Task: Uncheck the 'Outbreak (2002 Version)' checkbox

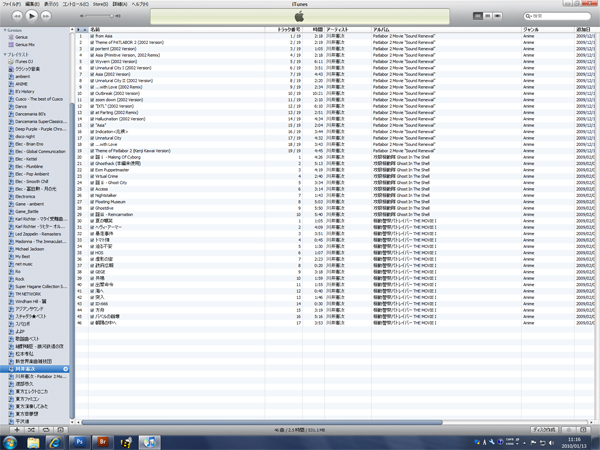Action: [92, 93]
